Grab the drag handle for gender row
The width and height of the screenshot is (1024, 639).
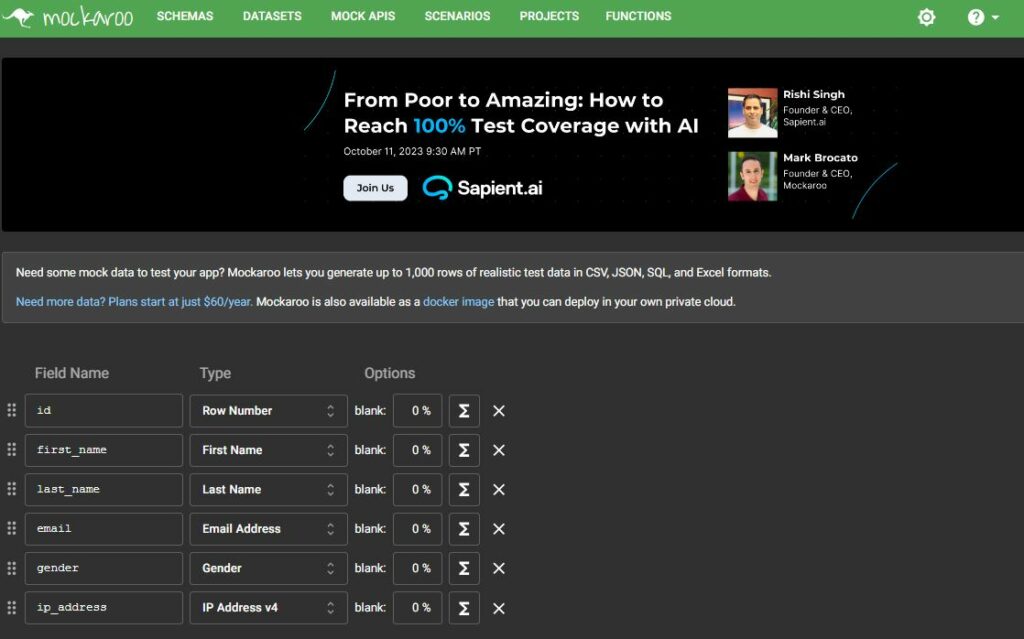[x=11, y=568]
